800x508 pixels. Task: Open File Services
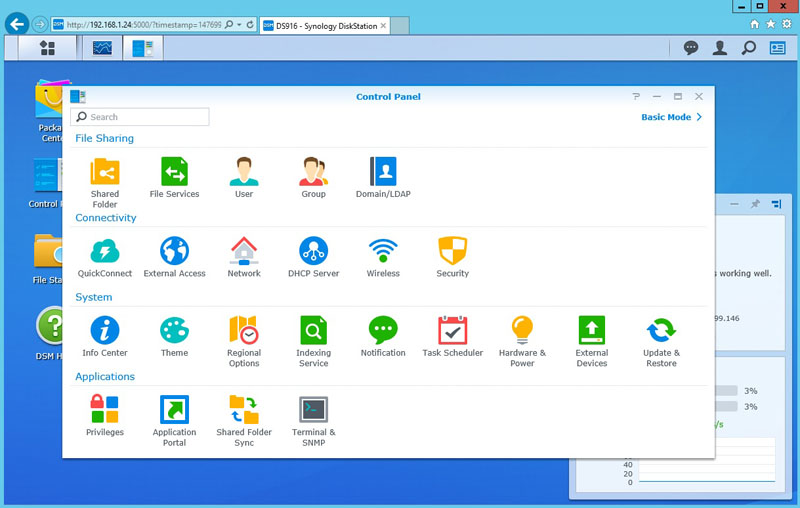pos(174,177)
